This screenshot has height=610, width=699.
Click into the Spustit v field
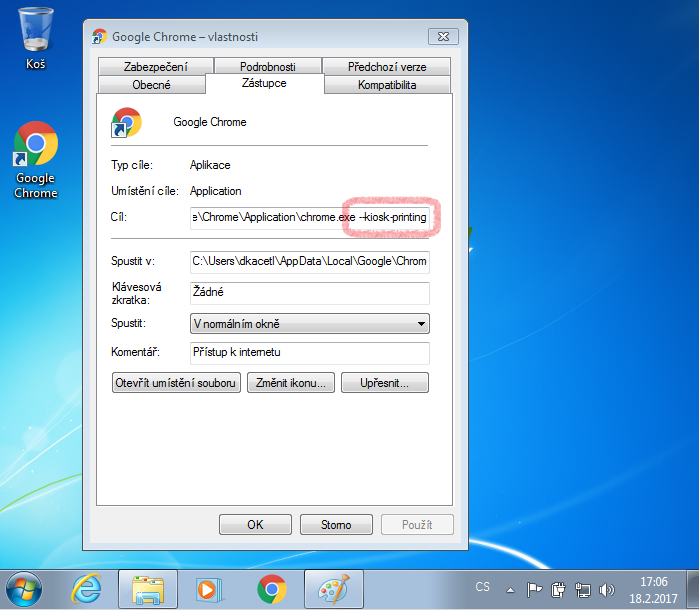pyautogui.click(x=310, y=261)
